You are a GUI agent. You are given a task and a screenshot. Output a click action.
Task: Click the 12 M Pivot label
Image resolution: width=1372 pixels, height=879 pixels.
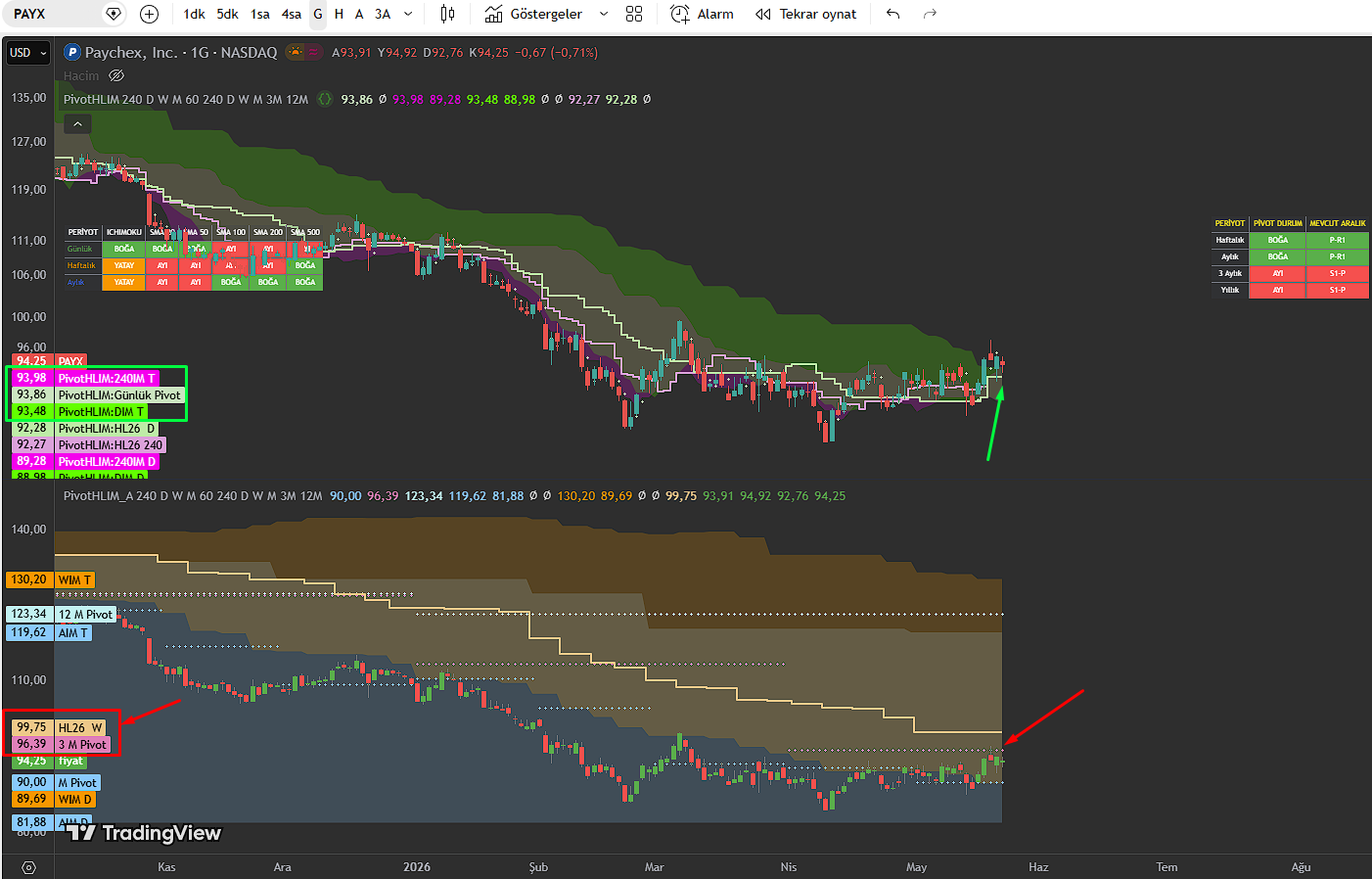click(62, 615)
